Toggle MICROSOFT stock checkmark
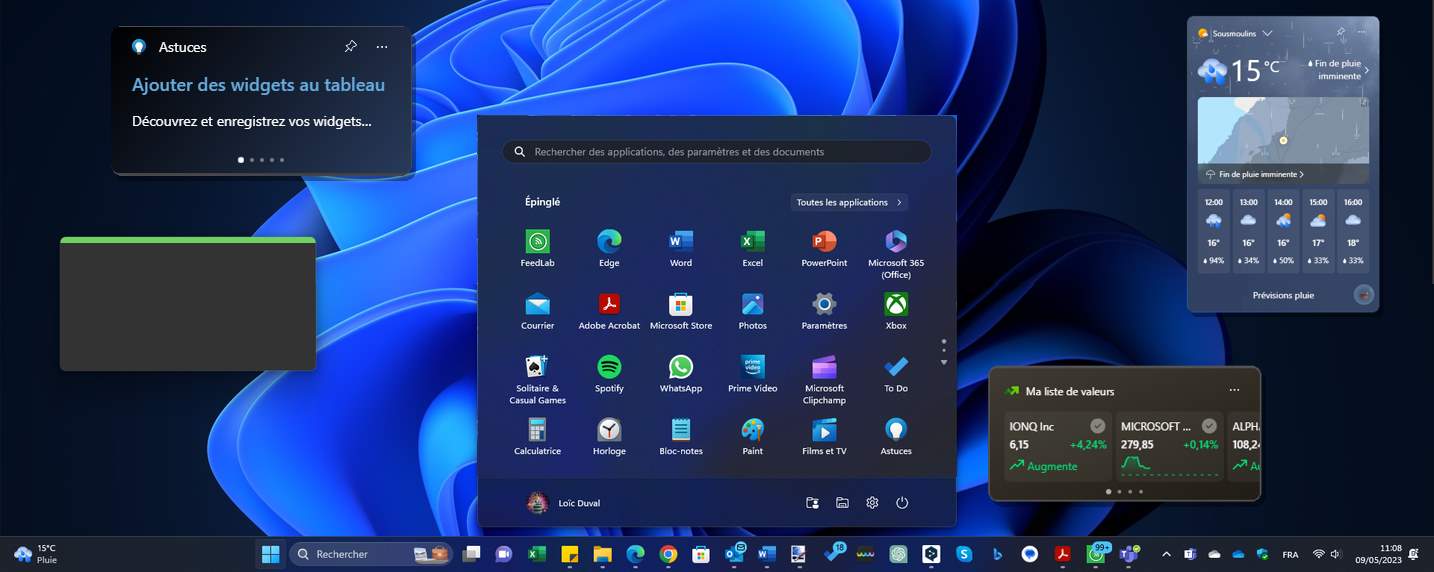The width and height of the screenshot is (1434, 572). point(1209,426)
